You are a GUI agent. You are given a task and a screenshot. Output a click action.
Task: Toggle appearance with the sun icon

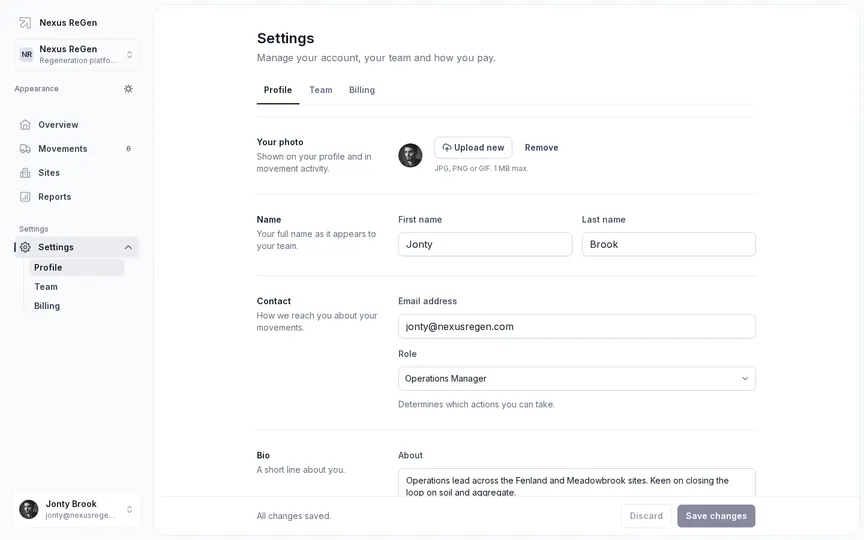click(x=128, y=89)
